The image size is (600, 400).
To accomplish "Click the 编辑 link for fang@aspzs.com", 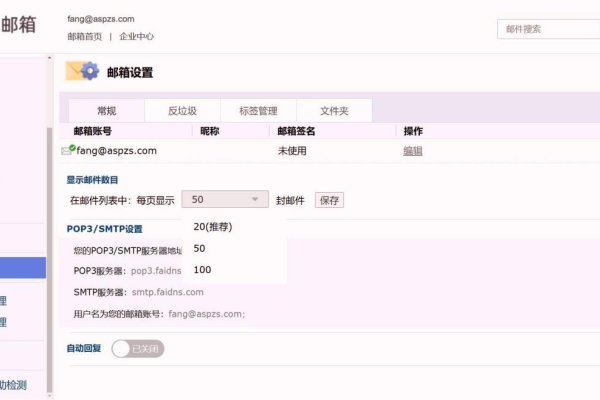I will coord(413,151).
